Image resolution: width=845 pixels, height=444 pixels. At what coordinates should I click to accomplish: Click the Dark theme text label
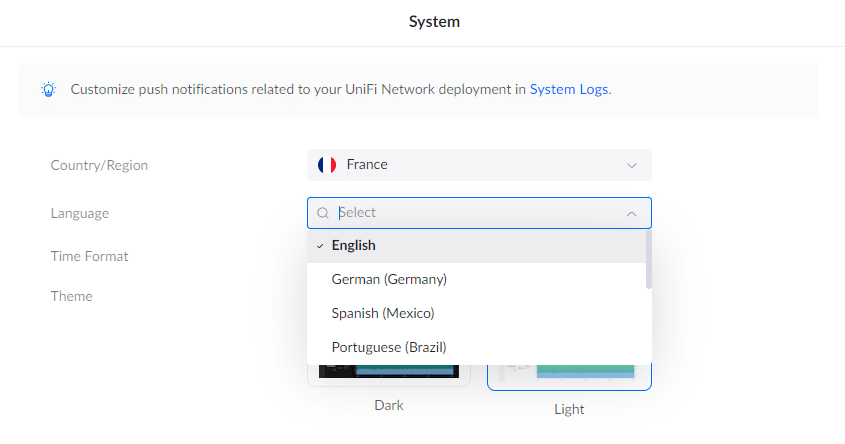(x=389, y=406)
